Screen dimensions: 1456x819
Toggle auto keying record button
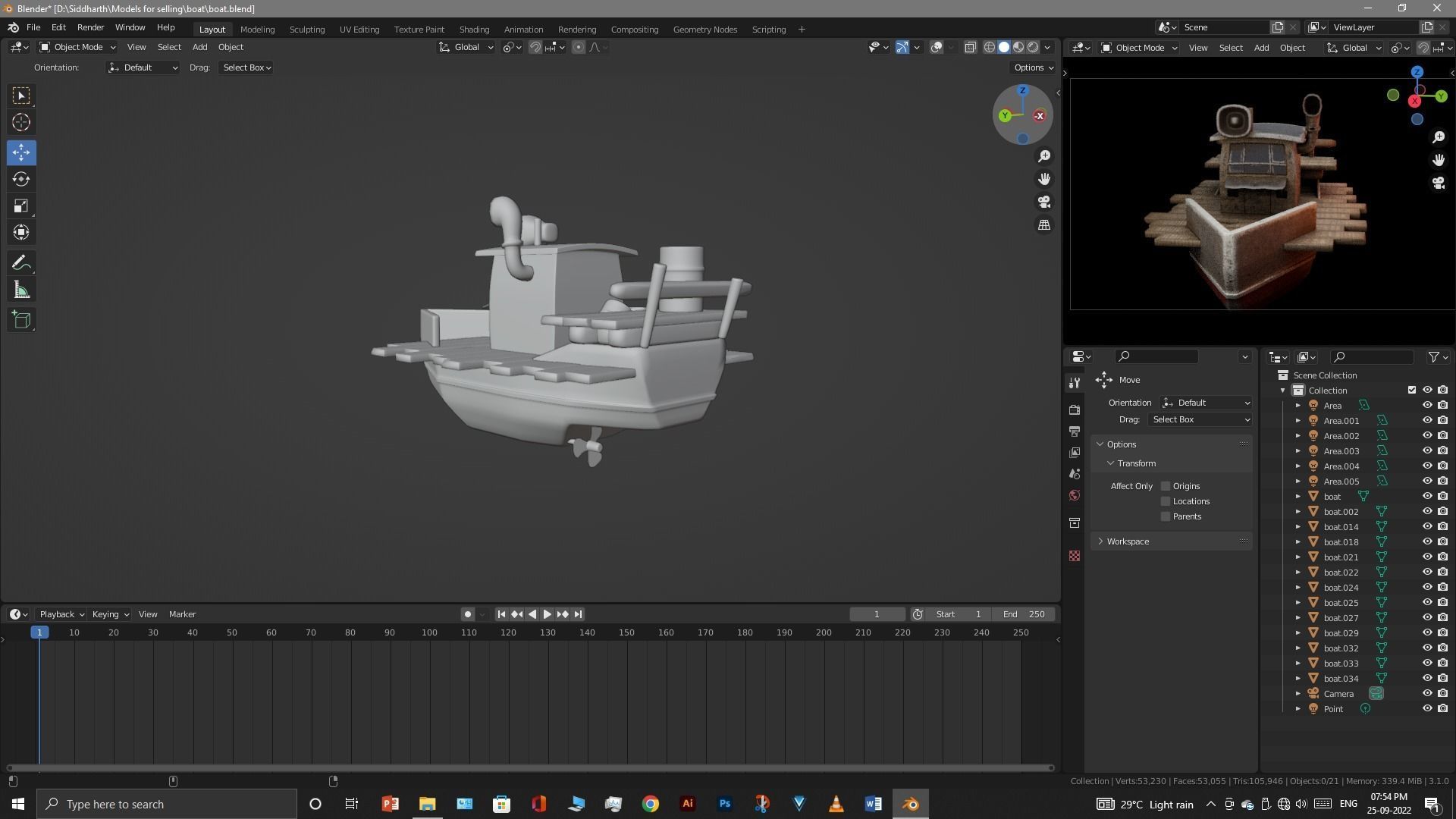[x=467, y=614]
